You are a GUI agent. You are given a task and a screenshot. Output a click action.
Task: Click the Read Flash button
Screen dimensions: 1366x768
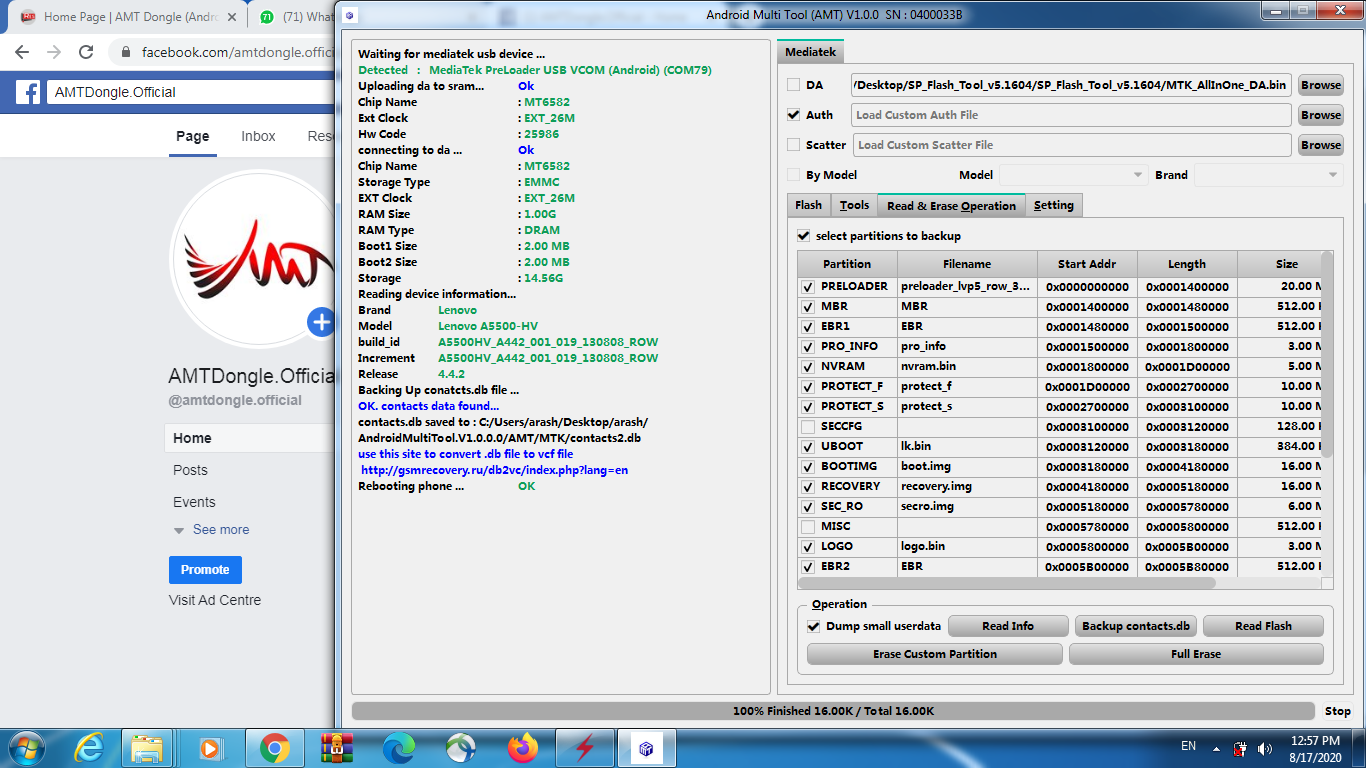point(1263,626)
